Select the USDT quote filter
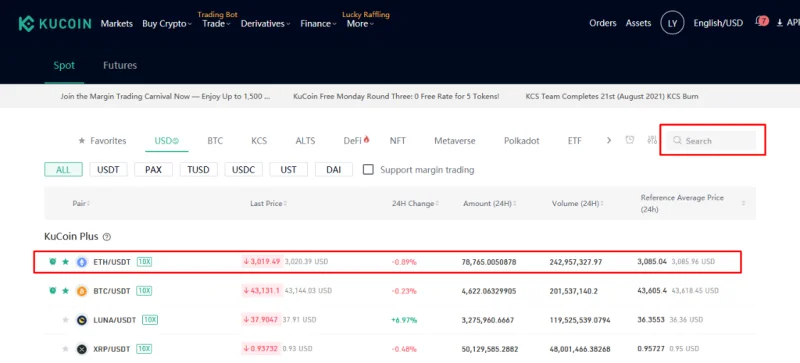 pos(108,170)
